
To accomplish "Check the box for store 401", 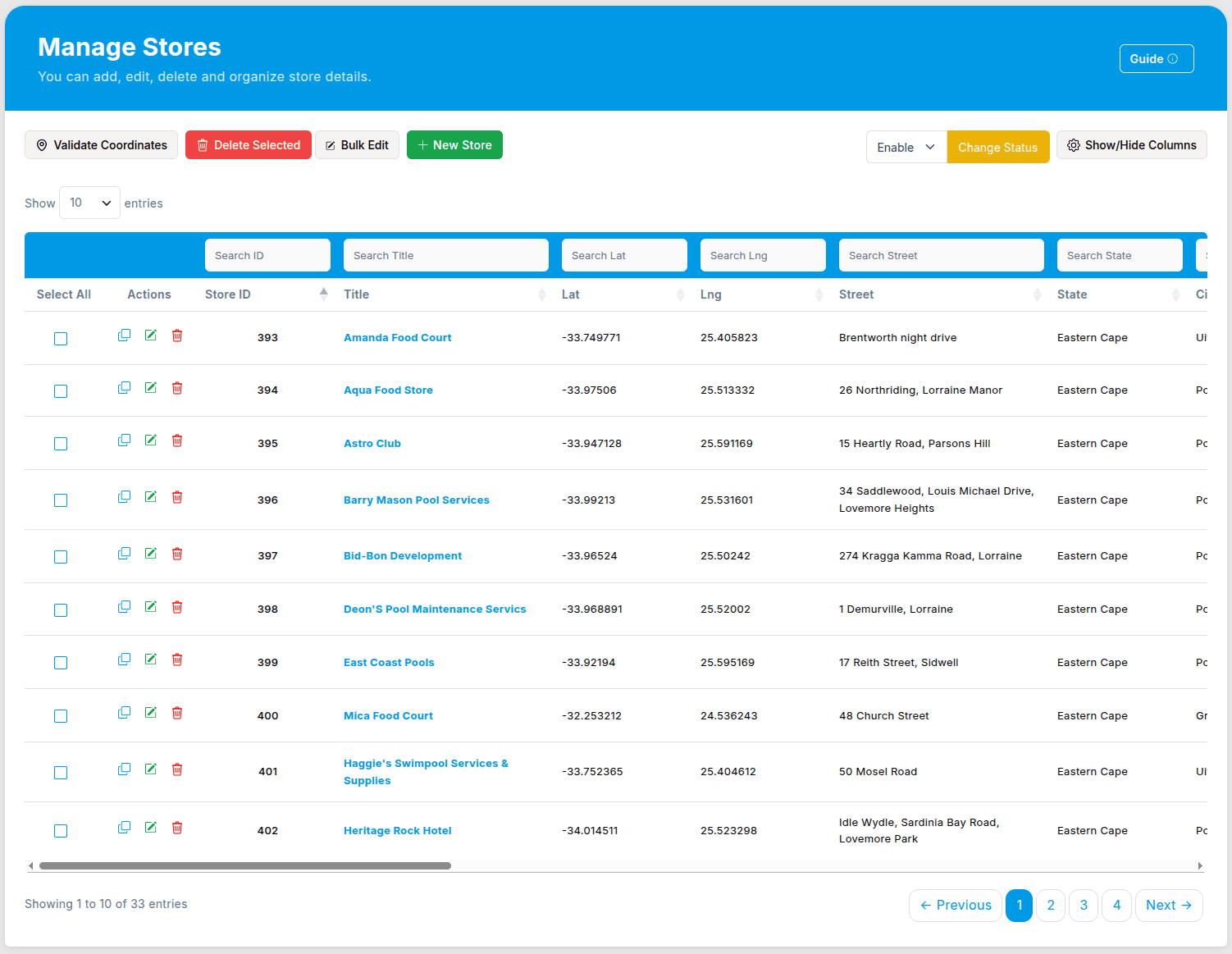I will [61, 773].
